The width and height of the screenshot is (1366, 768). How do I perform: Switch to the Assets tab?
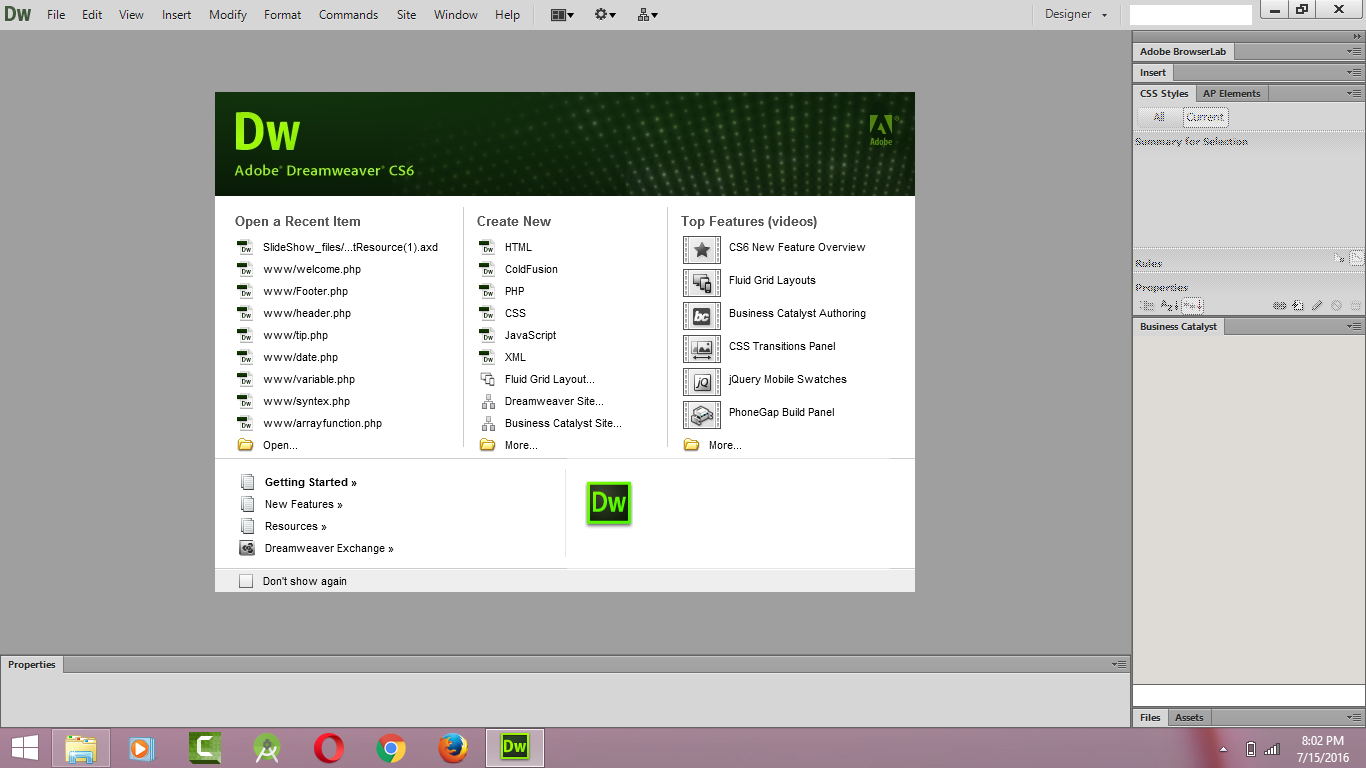point(1189,717)
